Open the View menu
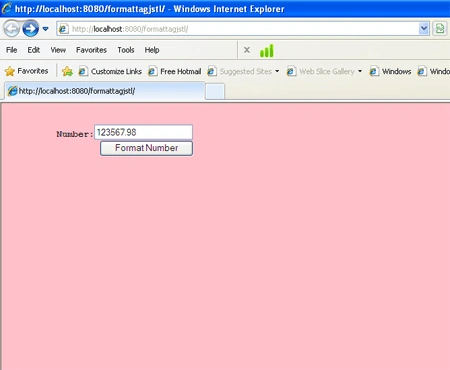Viewport: 450px width, 370px height. 58,50
